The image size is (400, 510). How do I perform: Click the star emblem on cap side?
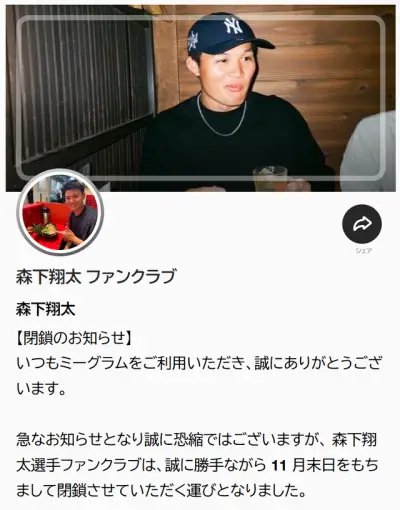click(193, 41)
